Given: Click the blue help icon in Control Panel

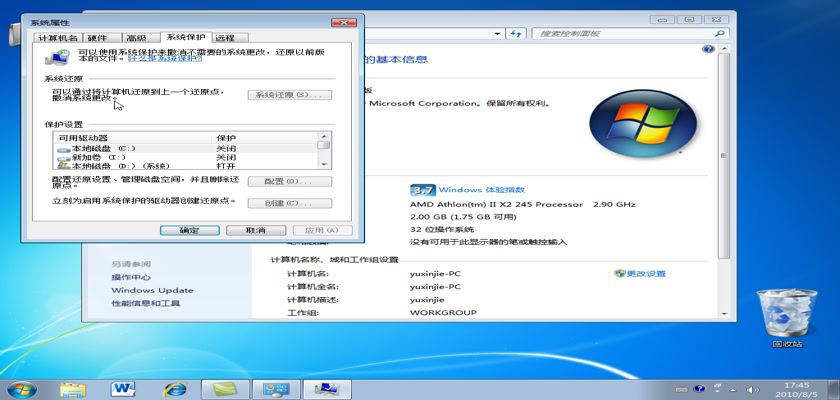Looking at the screenshot, I should [x=709, y=48].
